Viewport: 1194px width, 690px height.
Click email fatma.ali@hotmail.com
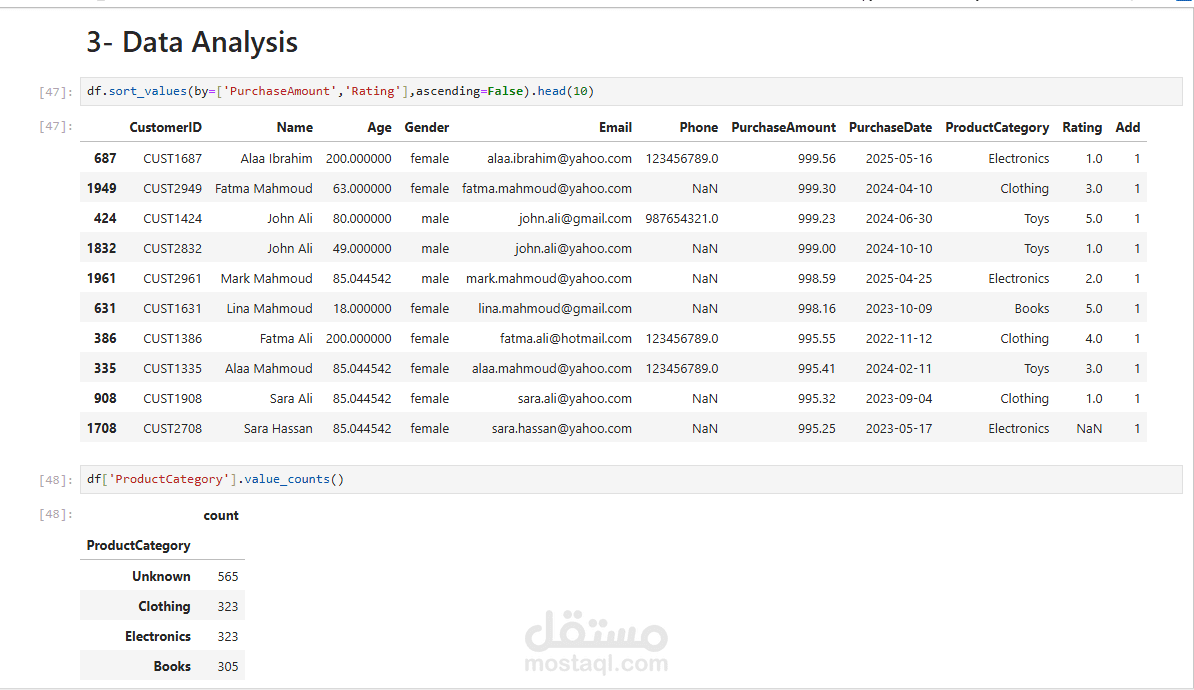pyautogui.click(x=566, y=338)
